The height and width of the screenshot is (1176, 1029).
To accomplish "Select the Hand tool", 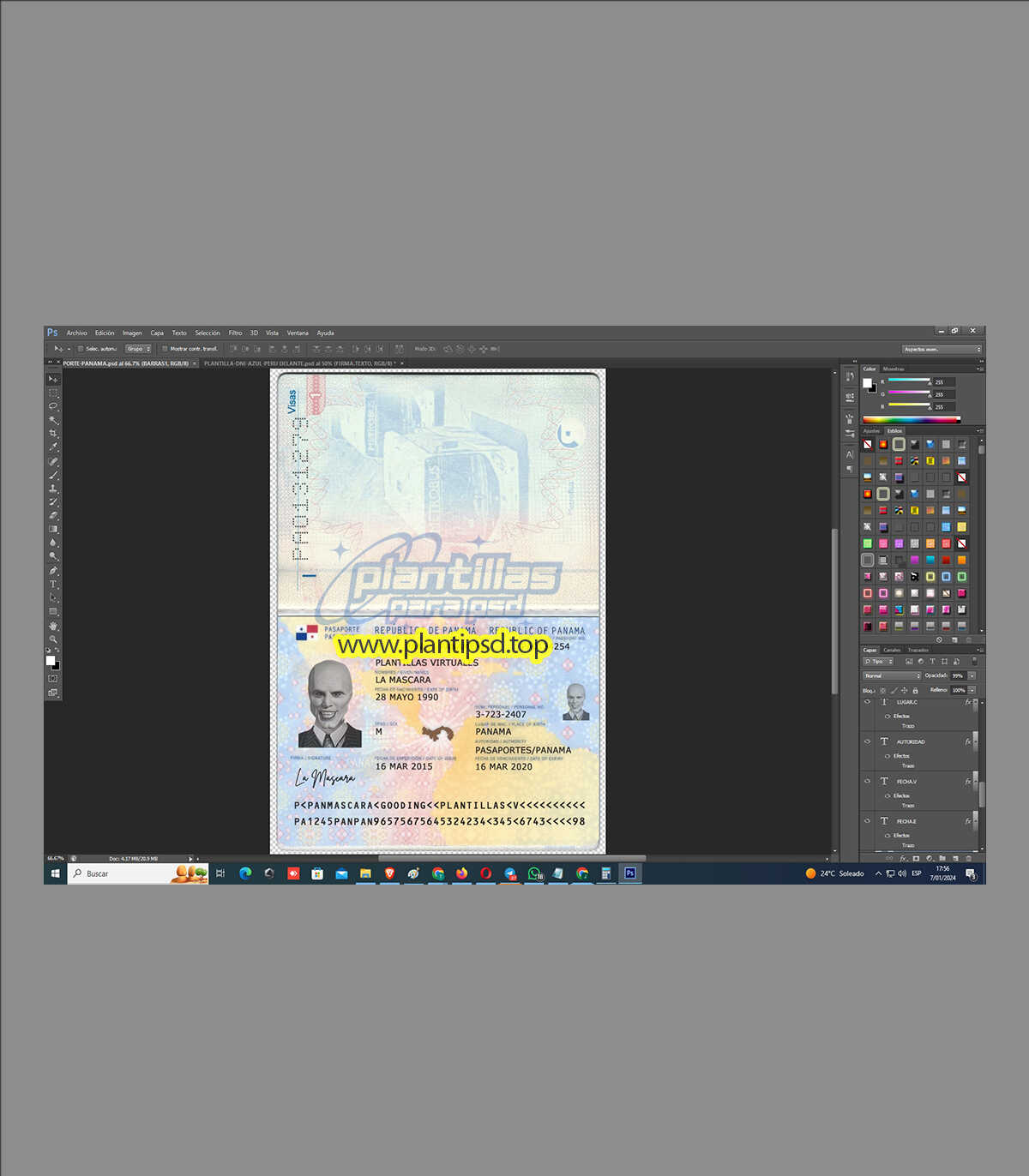I will point(53,627).
